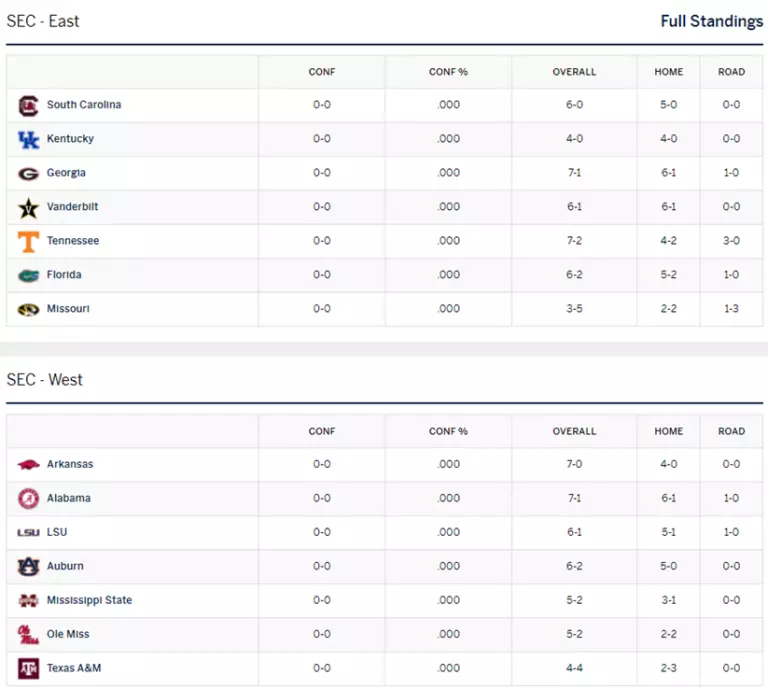Open the Mississippi State team link
The width and height of the screenshot is (768, 689).
pyautogui.click(x=89, y=600)
